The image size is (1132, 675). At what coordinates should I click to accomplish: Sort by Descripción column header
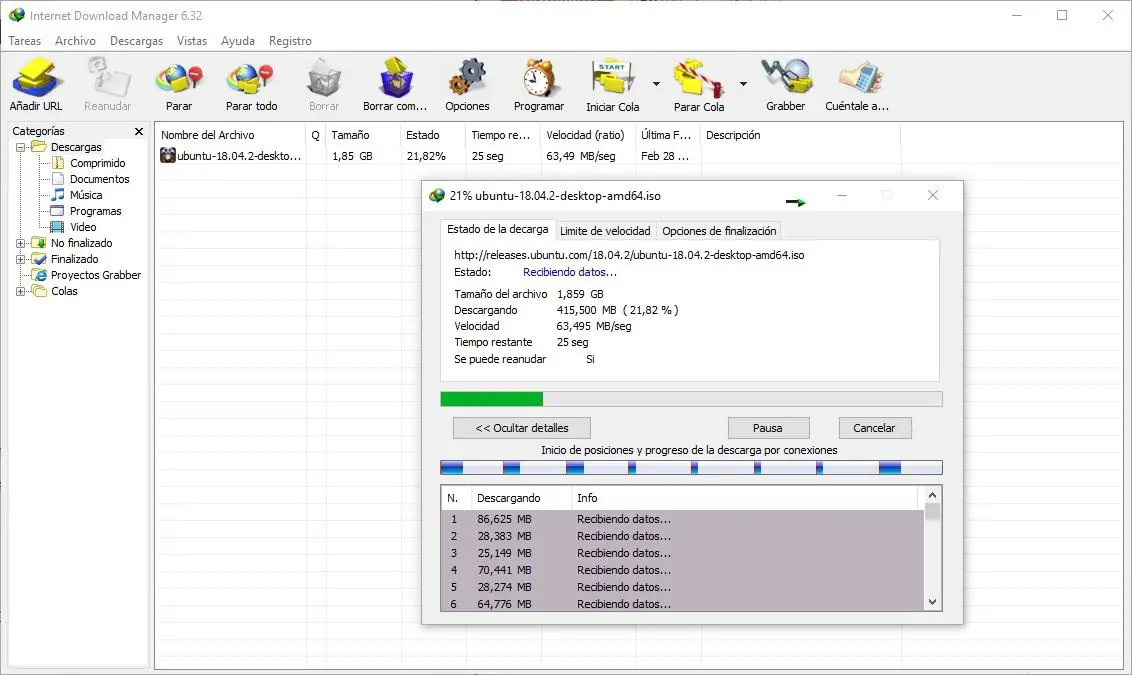click(800, 135)
